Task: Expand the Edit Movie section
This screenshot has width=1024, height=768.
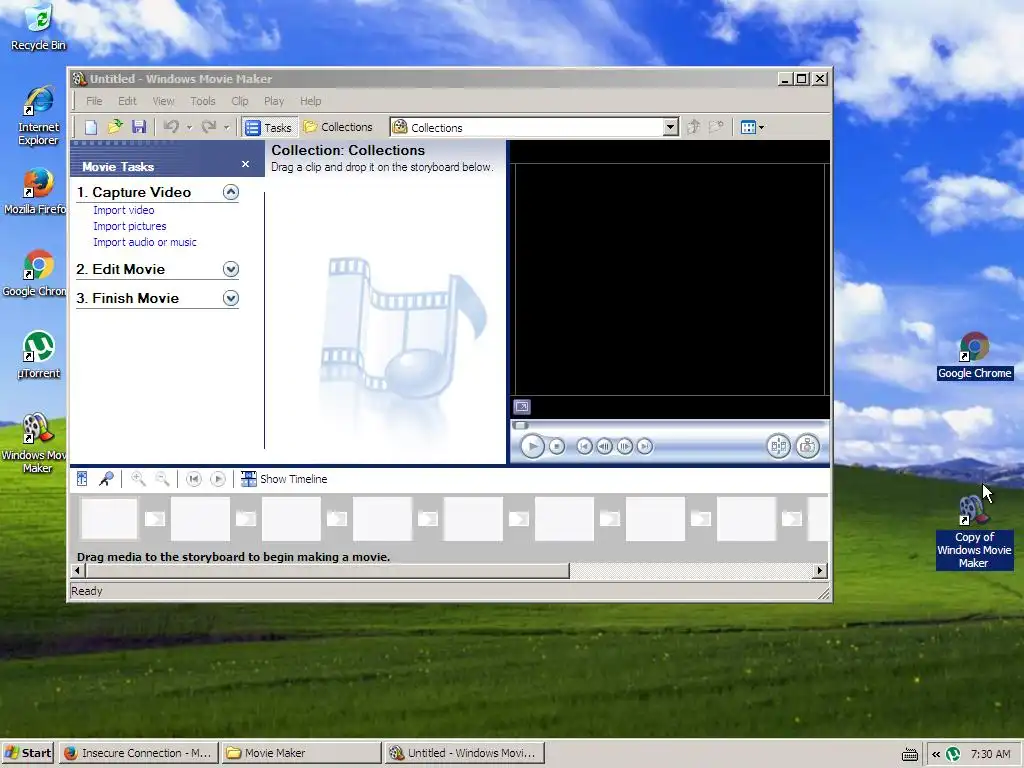Action: click(x=231, y=269)
